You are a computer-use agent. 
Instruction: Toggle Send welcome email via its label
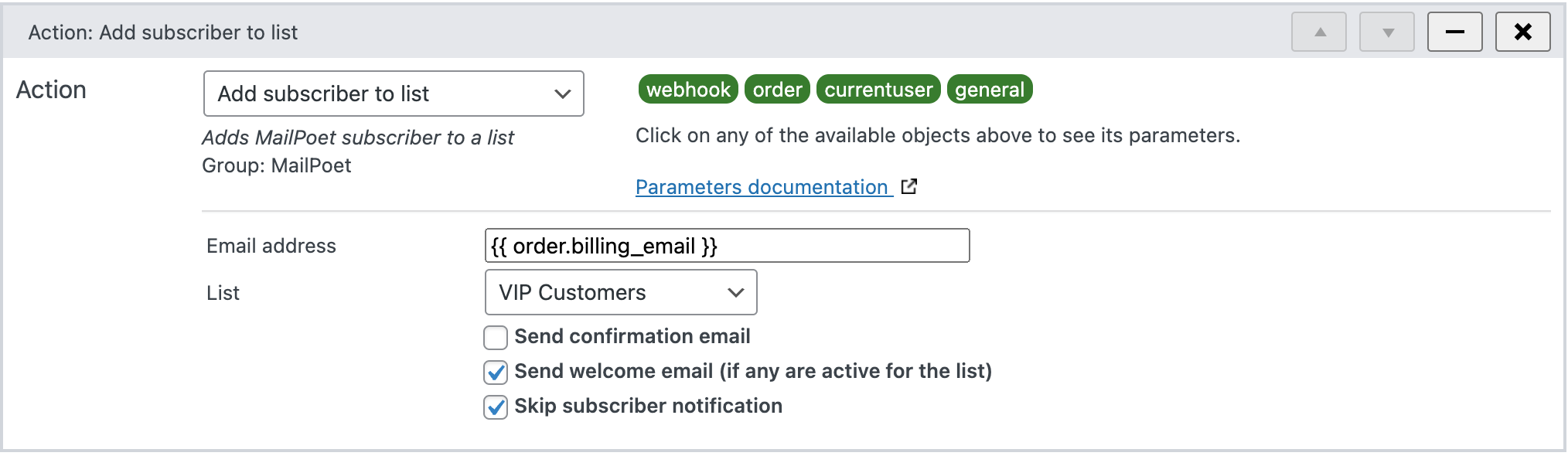754,371
